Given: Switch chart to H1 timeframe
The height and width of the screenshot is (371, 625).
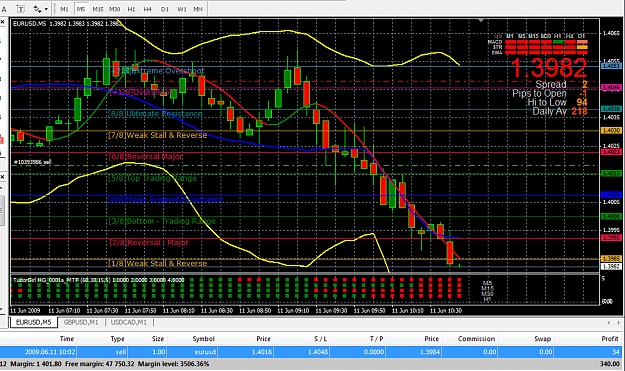Looking at the screenshot, I should pos(131,9).
